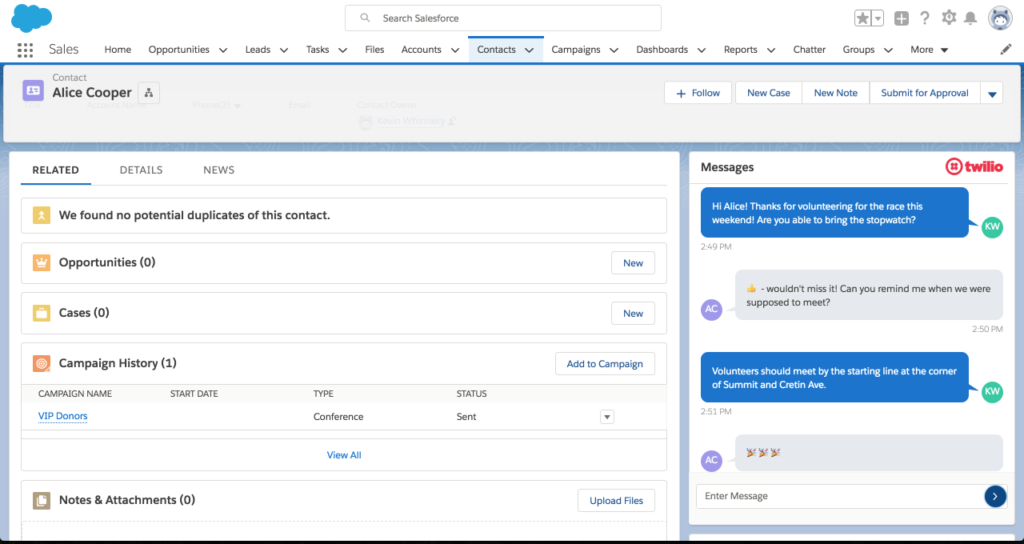Click the Upload Files button
The height and width of the screenshot is (544, 1024).
pyautogui.click(x=616, y=501)
